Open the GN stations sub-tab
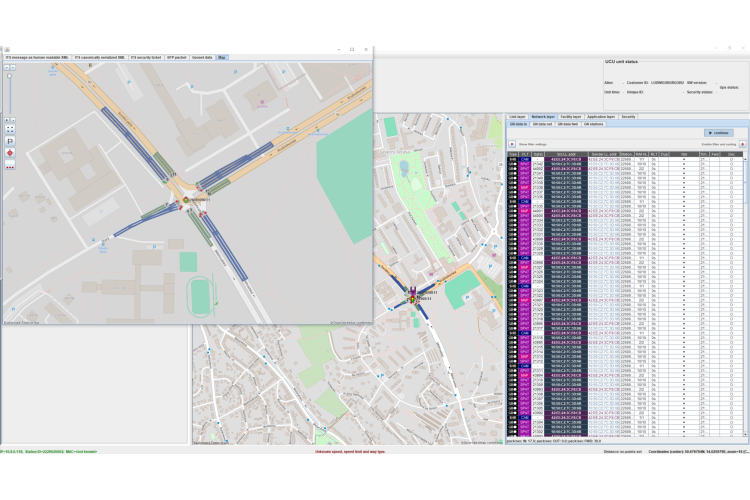Screen dimensions: 750x500 point(594,124)
